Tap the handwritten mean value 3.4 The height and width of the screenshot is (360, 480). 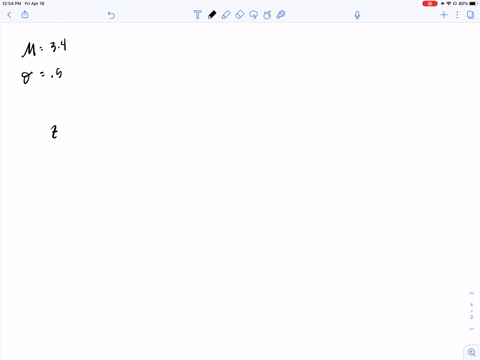[x=58, y=46]
